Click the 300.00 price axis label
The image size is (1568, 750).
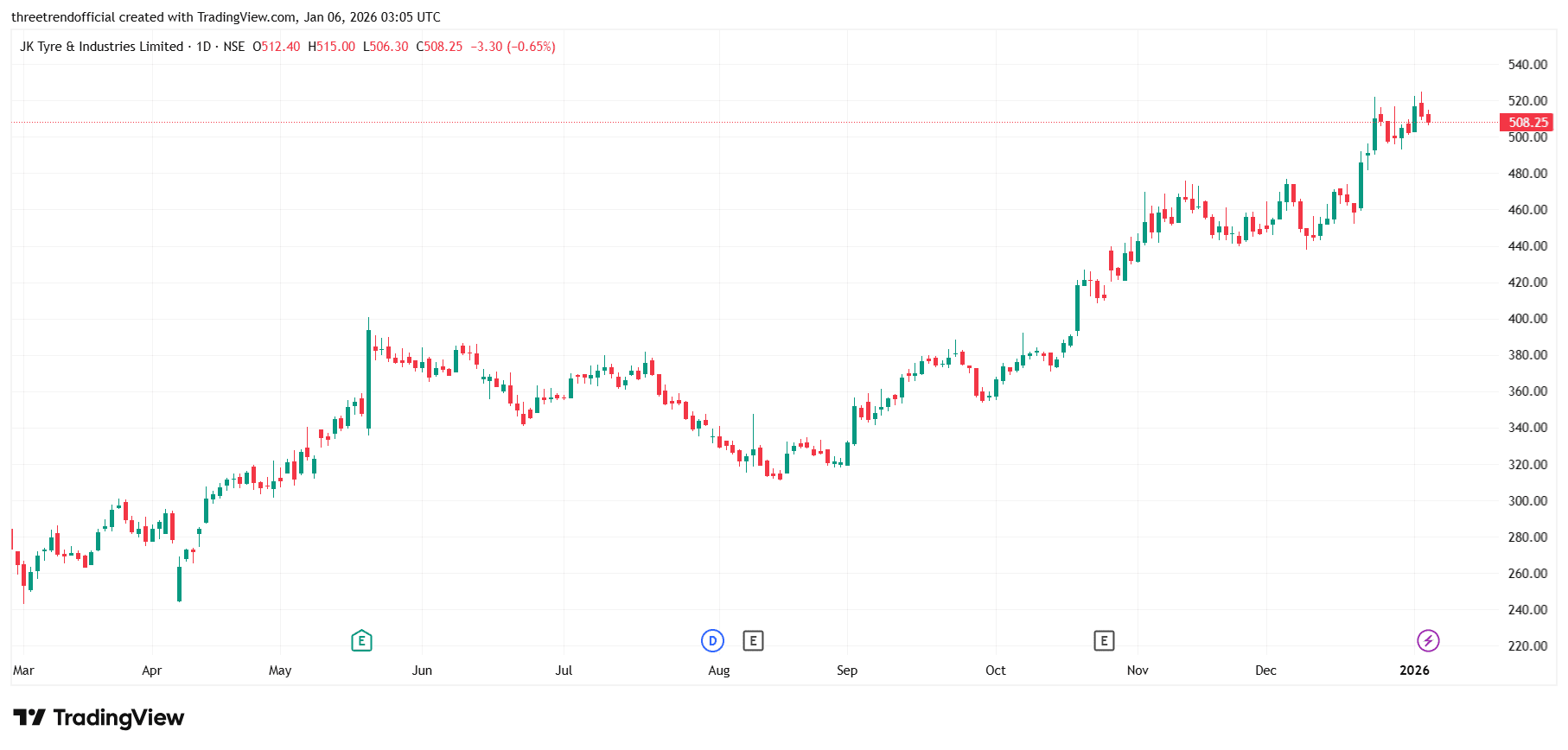click(x=1527, y=501)
